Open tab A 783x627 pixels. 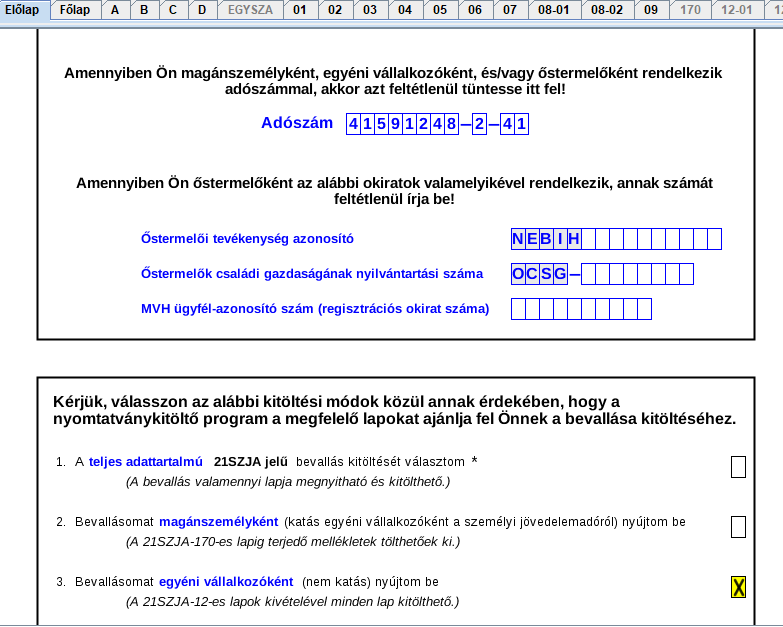115,10
